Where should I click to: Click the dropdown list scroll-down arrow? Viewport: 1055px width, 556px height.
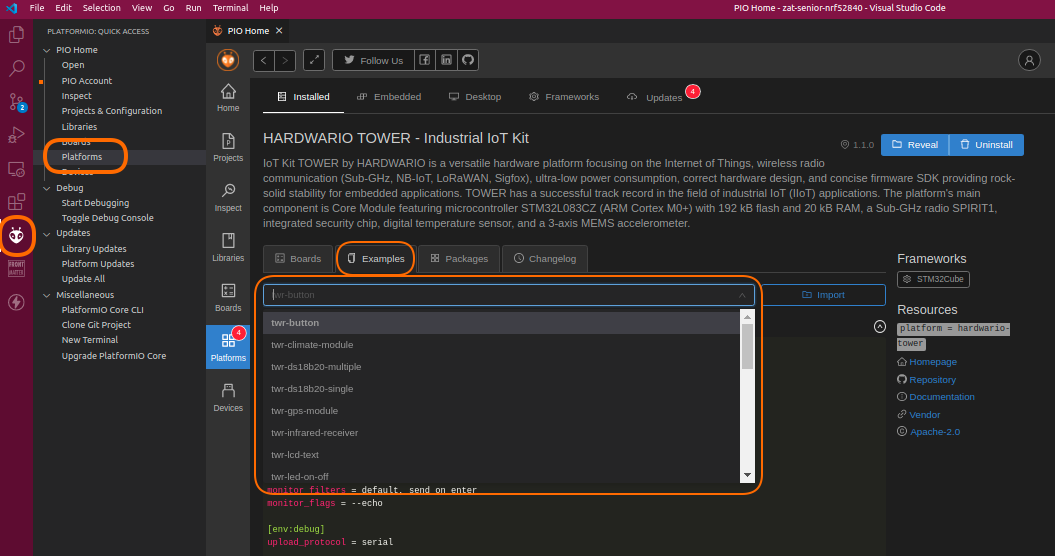pos(747,475)
